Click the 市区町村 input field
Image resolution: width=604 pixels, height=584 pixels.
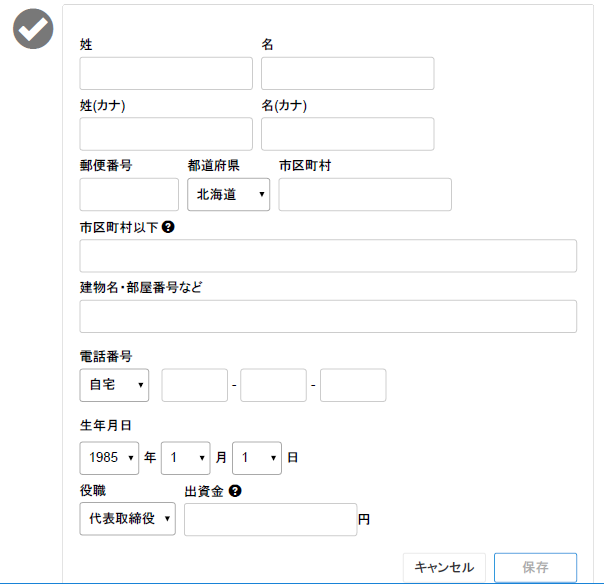point(365,195)
